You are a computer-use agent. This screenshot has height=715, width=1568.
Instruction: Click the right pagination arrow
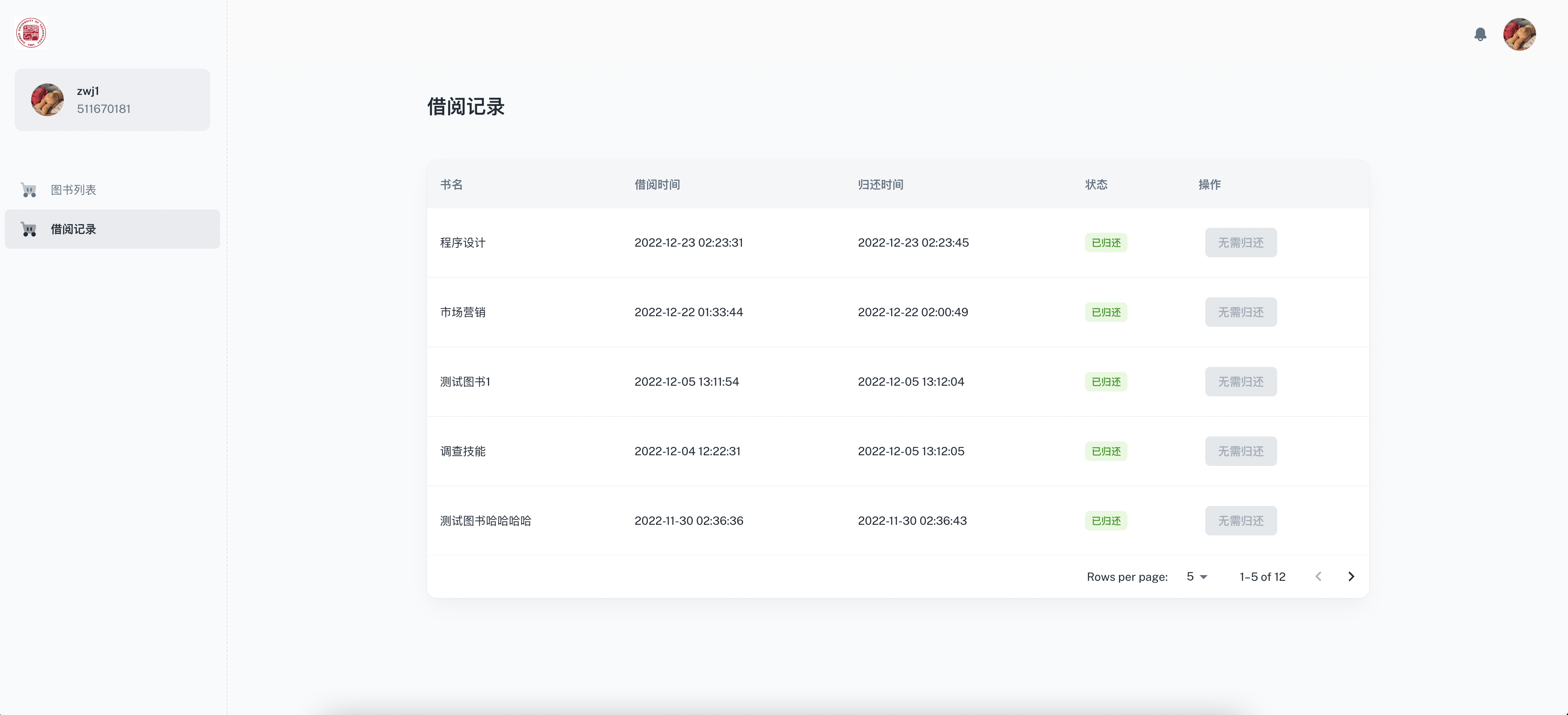click(1351, 576)
